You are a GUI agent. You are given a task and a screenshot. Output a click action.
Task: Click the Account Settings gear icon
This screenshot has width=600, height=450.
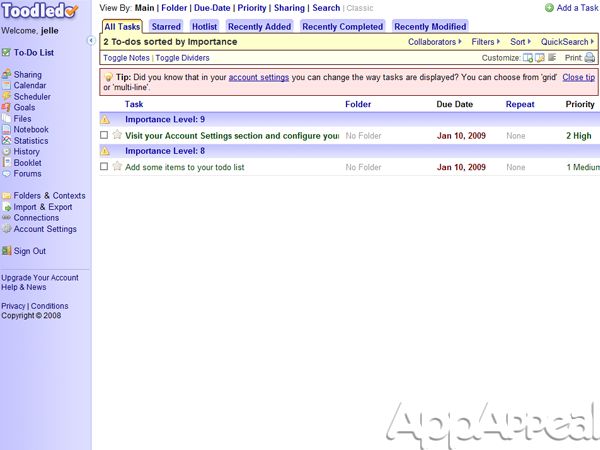[6, 229]
